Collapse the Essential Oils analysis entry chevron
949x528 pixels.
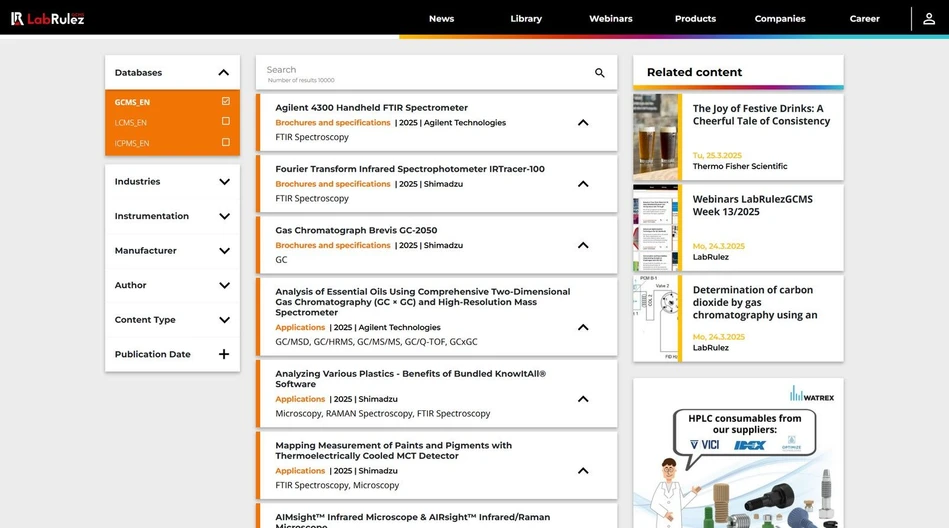583,327
